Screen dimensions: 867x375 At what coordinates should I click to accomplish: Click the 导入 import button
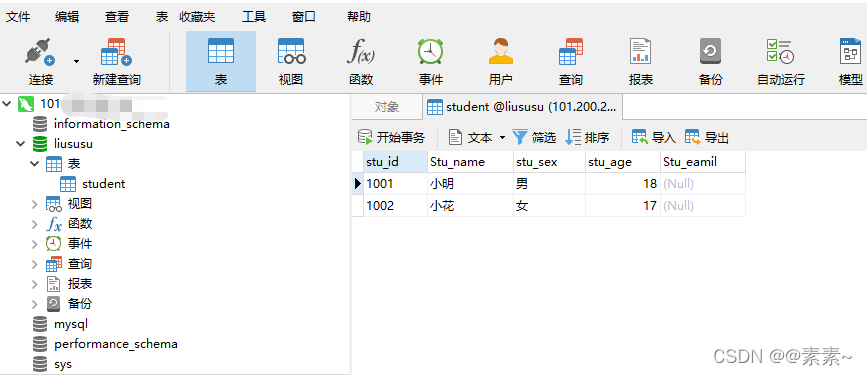tap(654, 137)
